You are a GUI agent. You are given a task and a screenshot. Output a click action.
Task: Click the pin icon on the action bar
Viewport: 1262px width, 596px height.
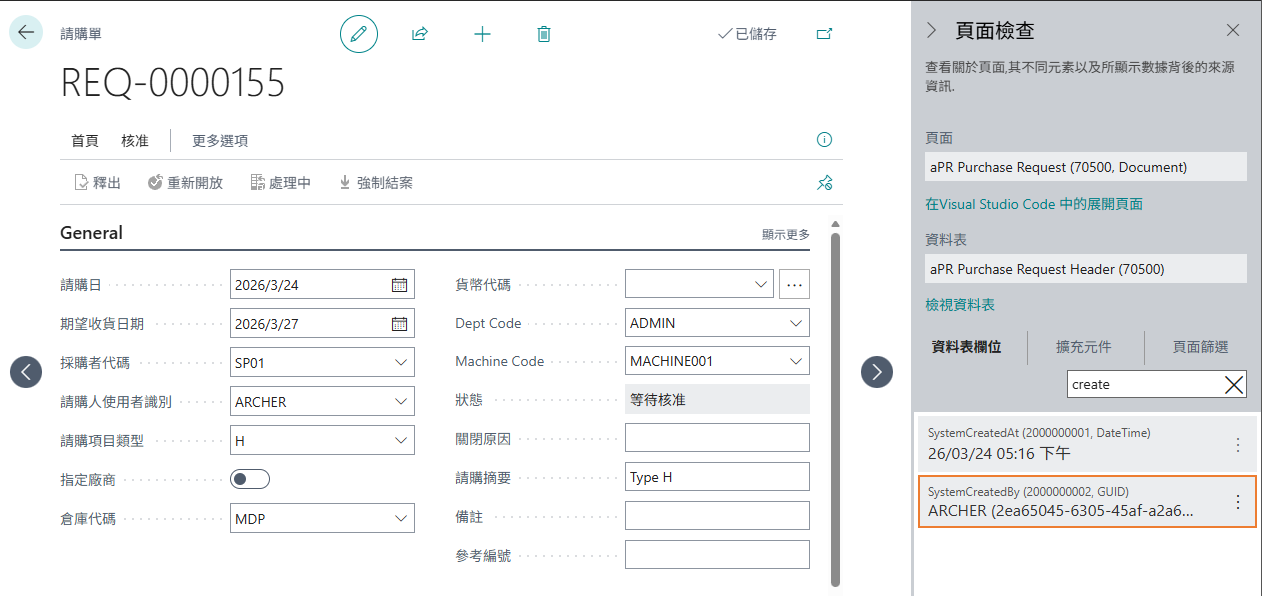(824, 183)
